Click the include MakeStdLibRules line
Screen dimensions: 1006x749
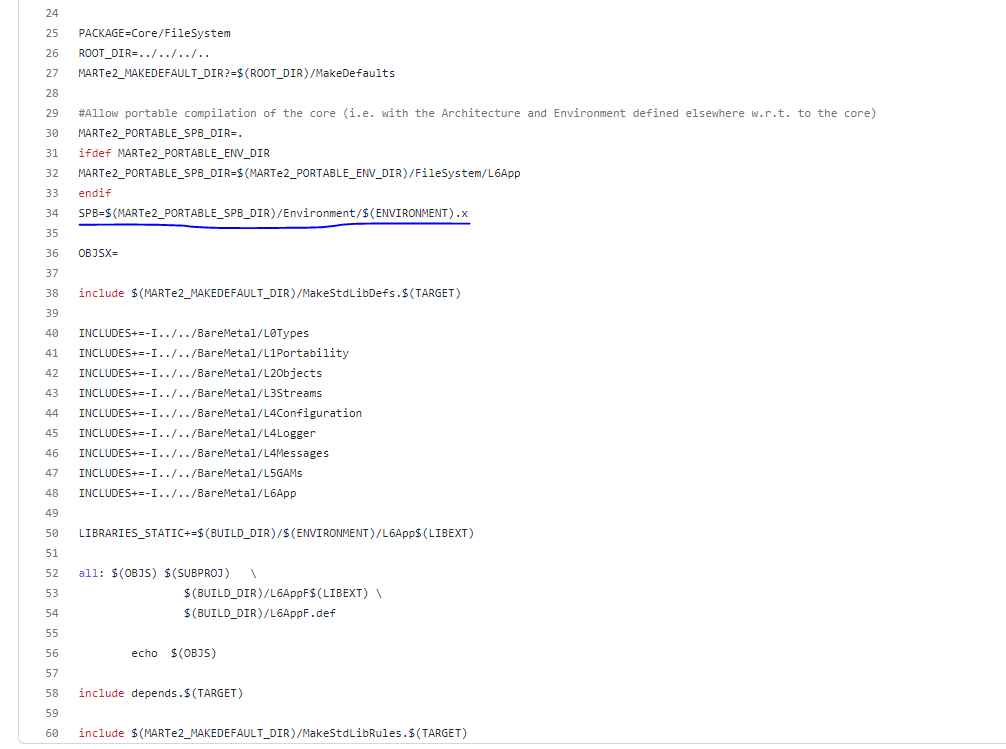tap(273, 733)
